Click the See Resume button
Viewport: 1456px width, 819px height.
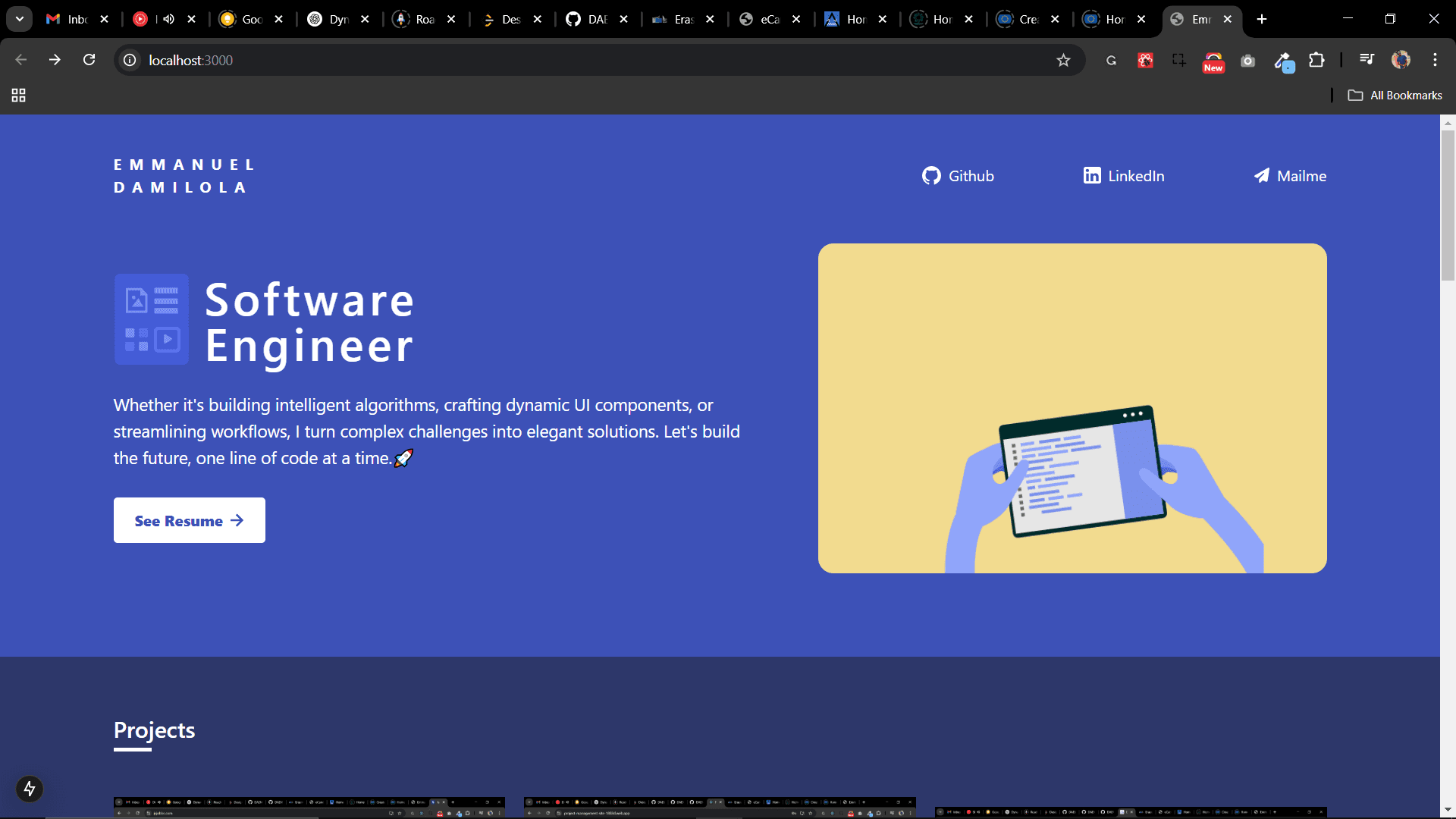point(189,520)
